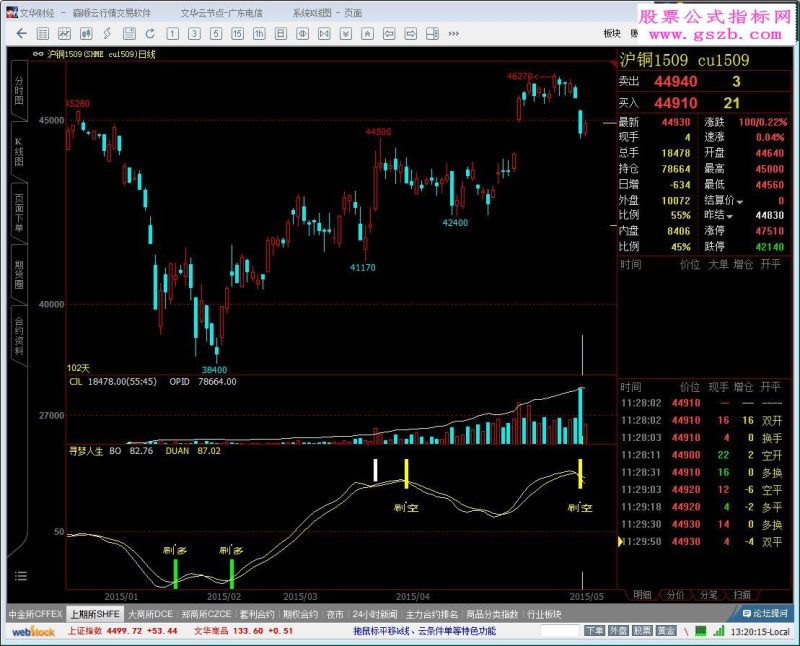The height and width of the screenshot is (646, 800).
Task: Select the 5-minute period icon
Action: click(216, 34)
